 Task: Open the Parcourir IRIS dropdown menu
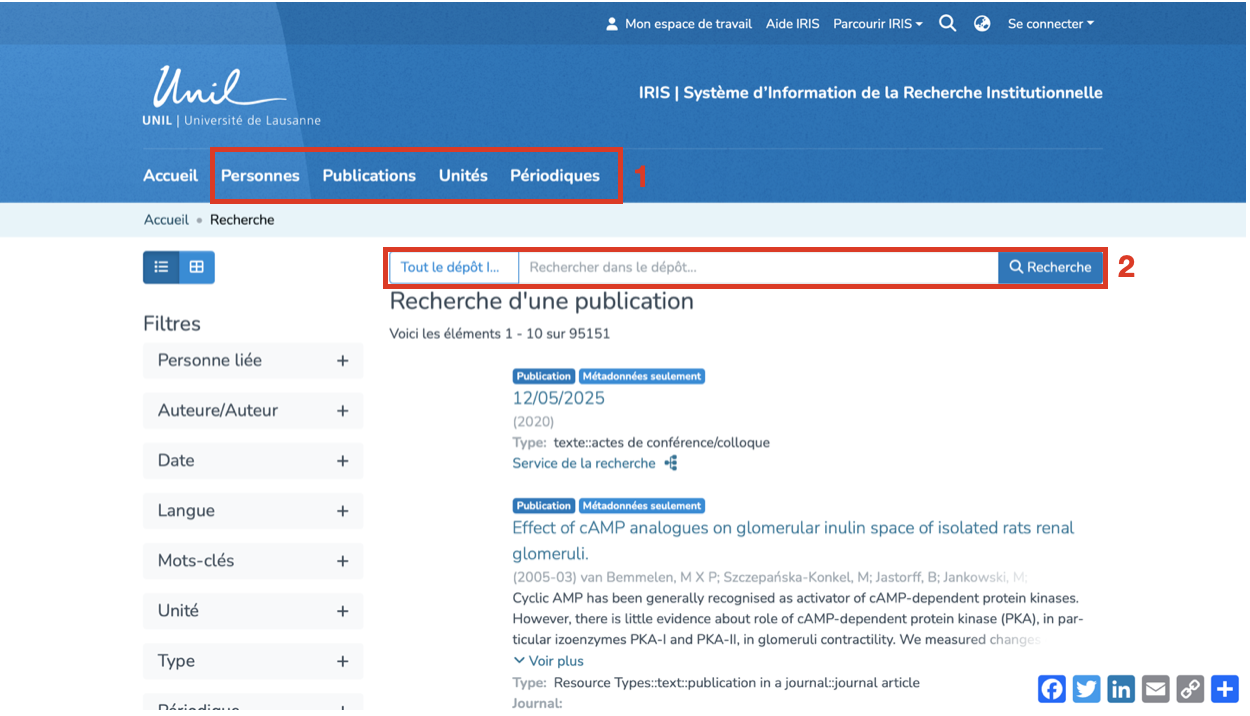point(878,24)
